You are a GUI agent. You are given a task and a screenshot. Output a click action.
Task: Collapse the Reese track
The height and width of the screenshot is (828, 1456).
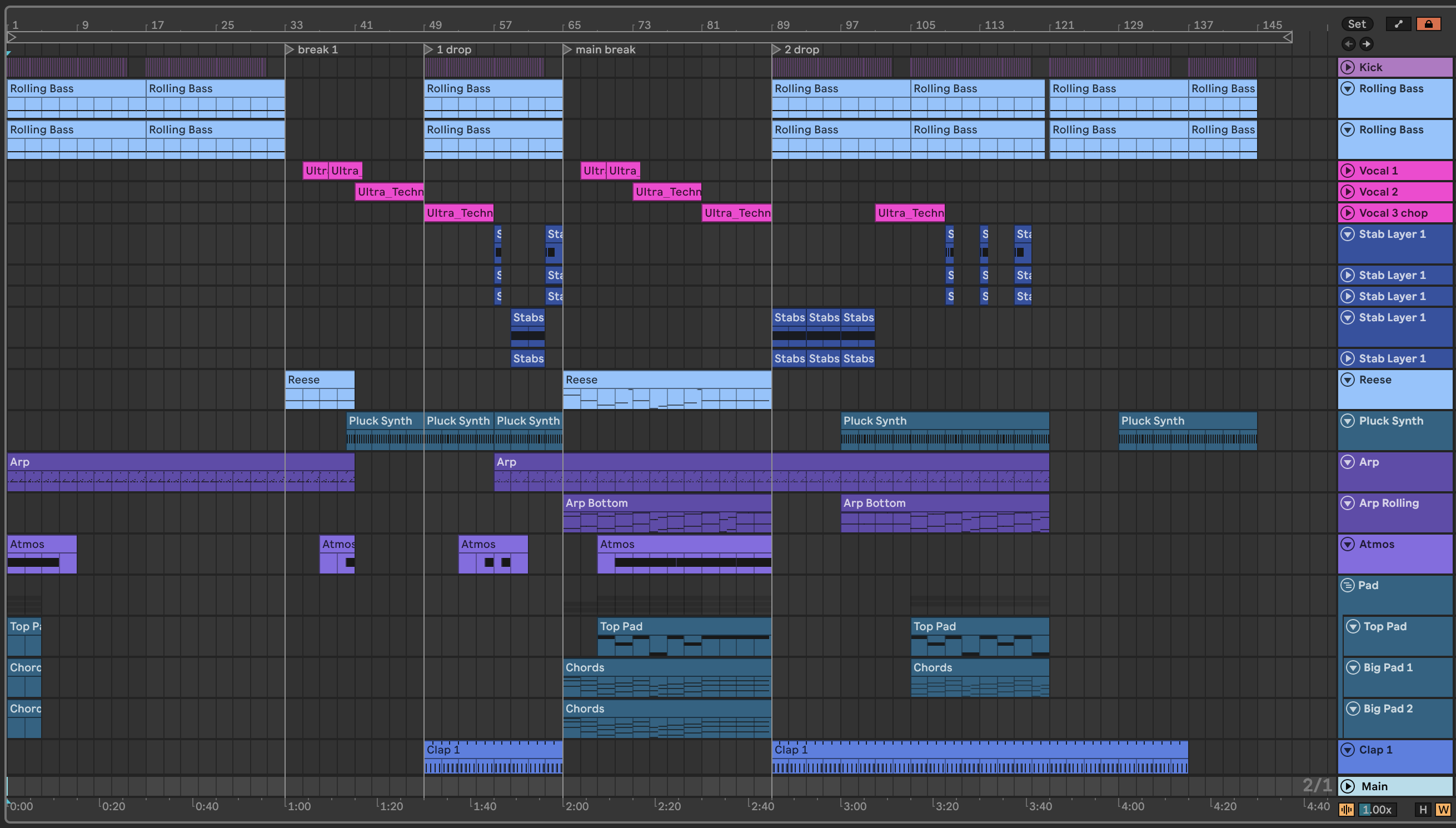click(1347, 380)
